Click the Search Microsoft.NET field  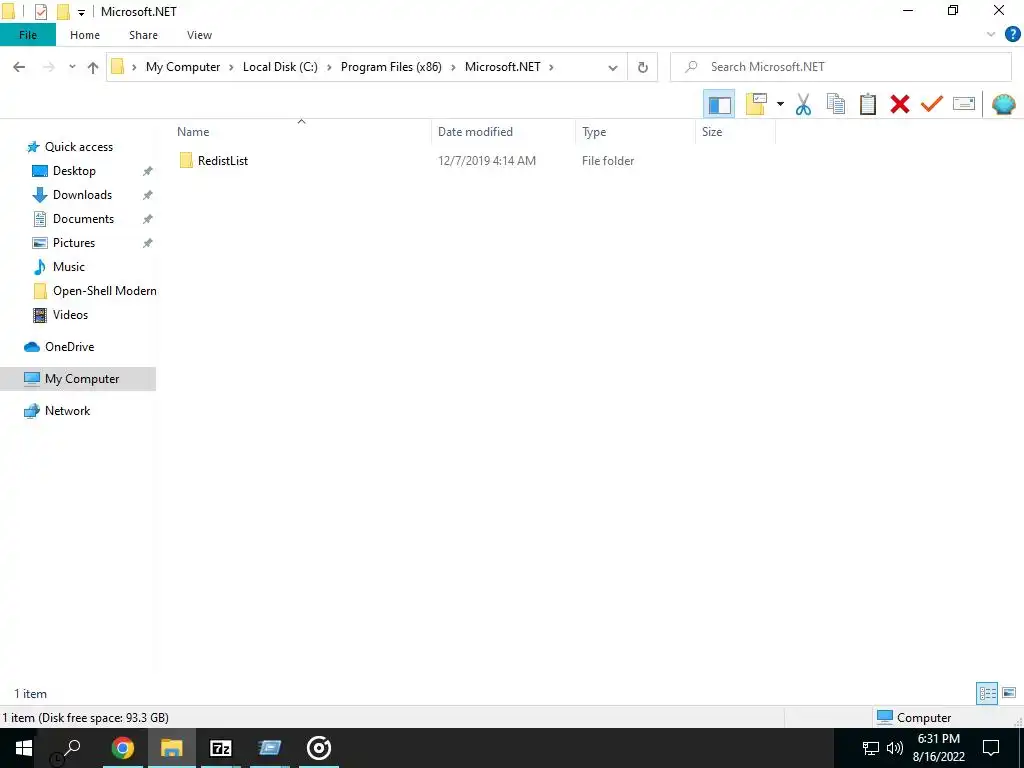click(x=841, y=67)
